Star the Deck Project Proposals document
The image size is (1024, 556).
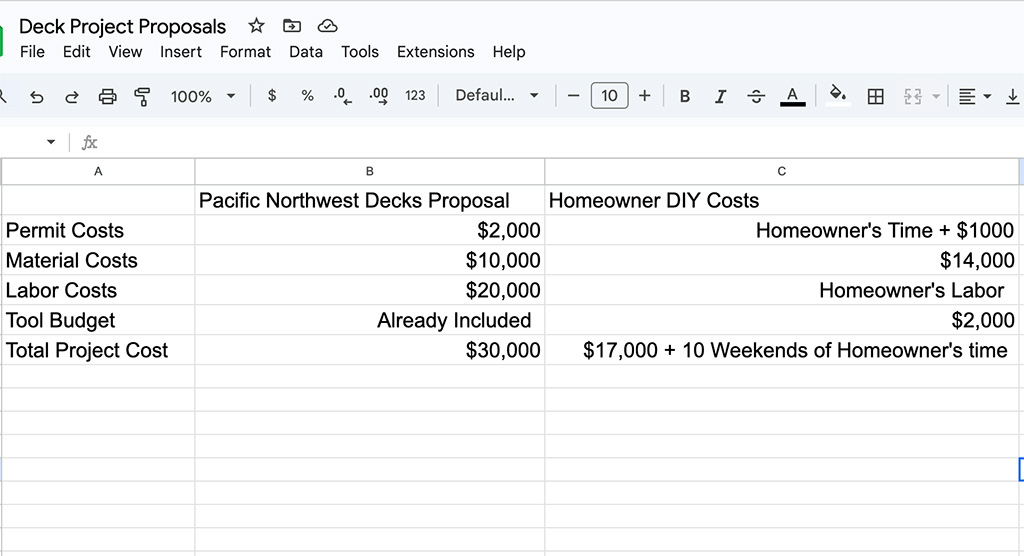click(x=256, y=26)
